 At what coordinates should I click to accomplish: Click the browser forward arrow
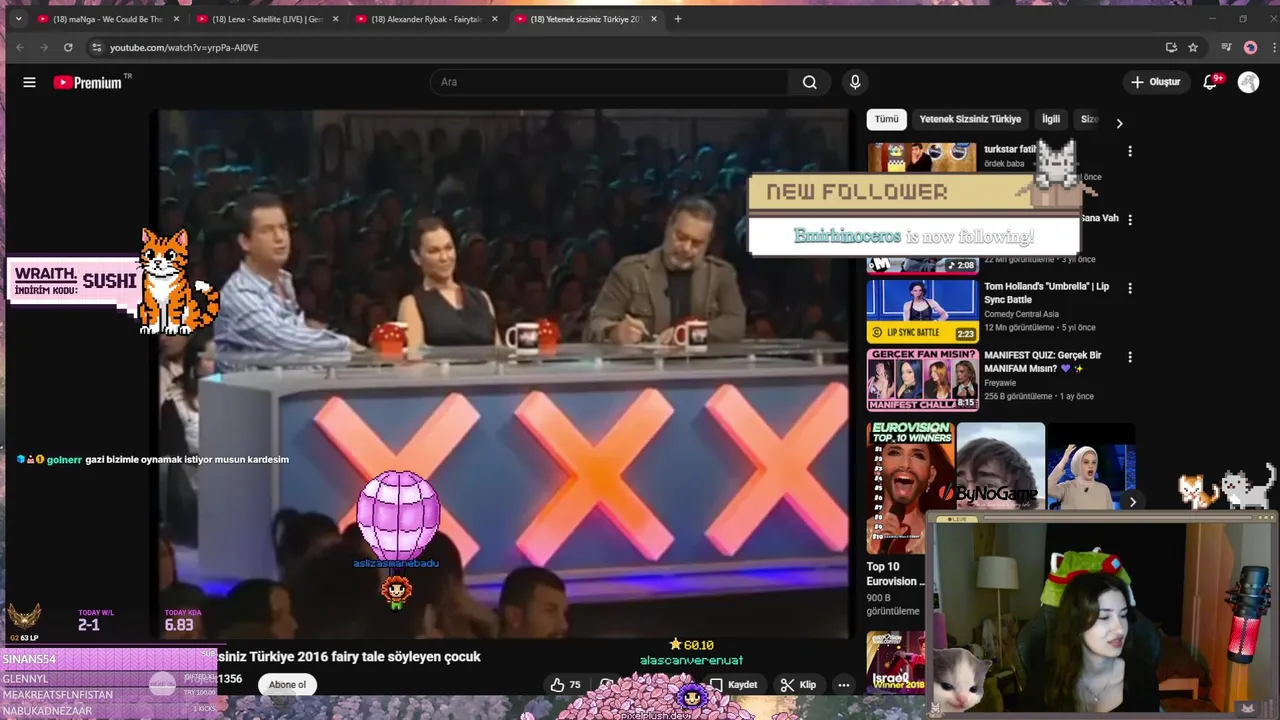(44, 47)
